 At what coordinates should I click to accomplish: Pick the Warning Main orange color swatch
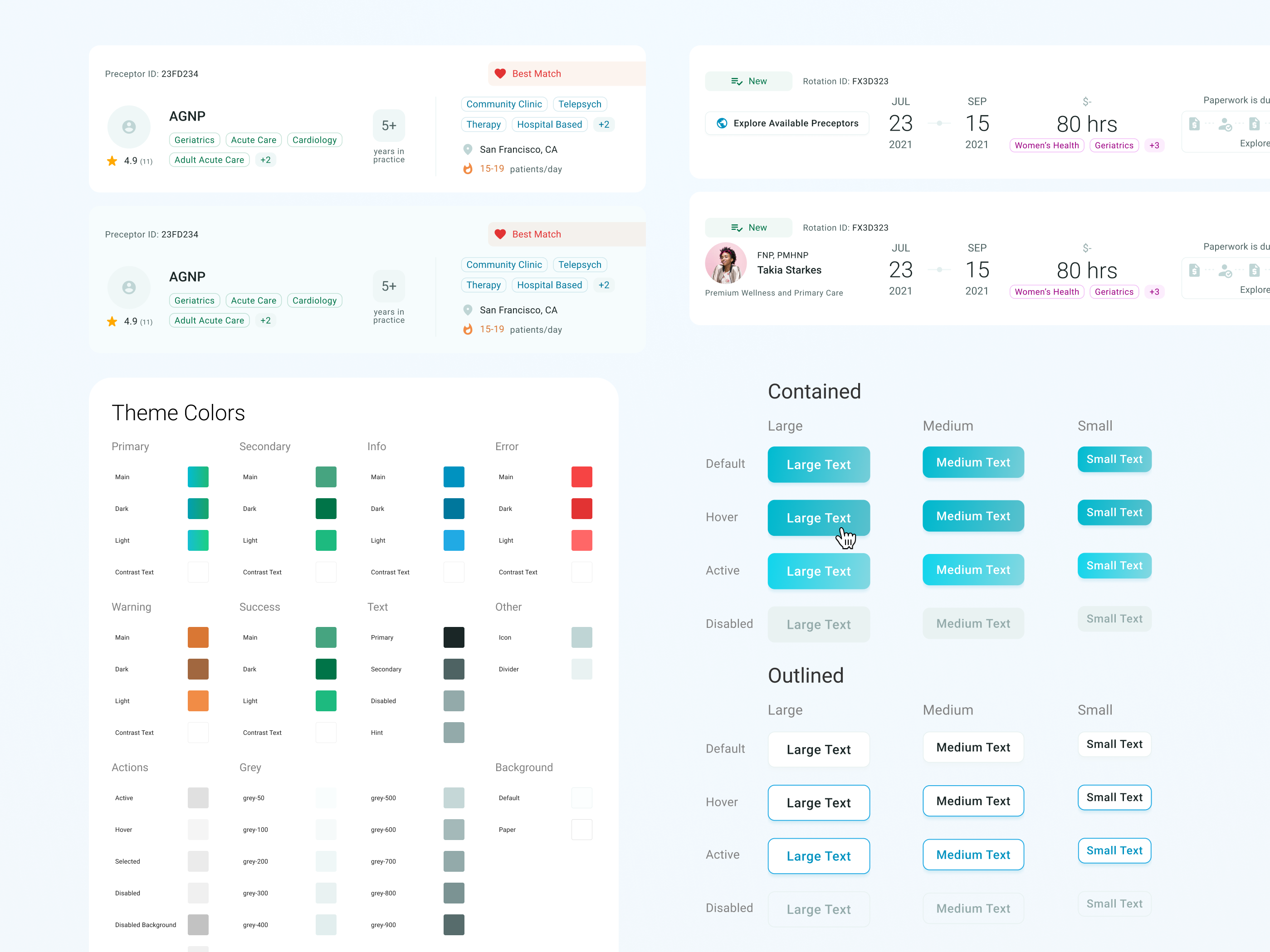coord(198,637)
